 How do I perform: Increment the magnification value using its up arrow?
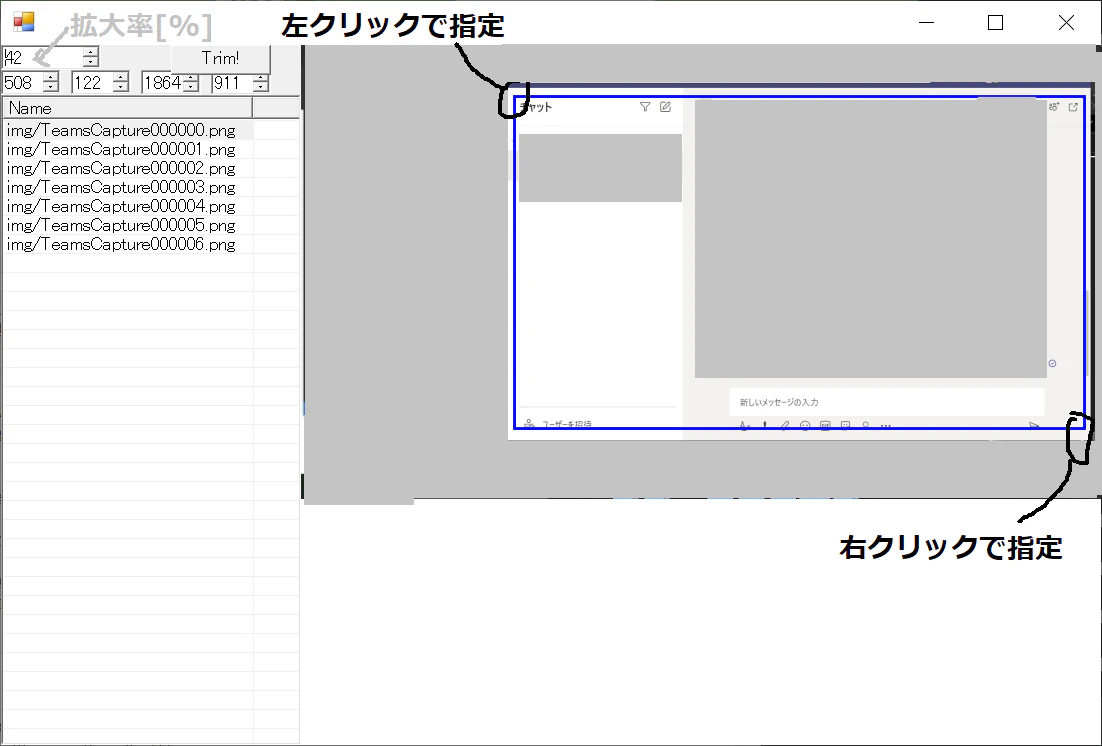[x=89, y=52]
